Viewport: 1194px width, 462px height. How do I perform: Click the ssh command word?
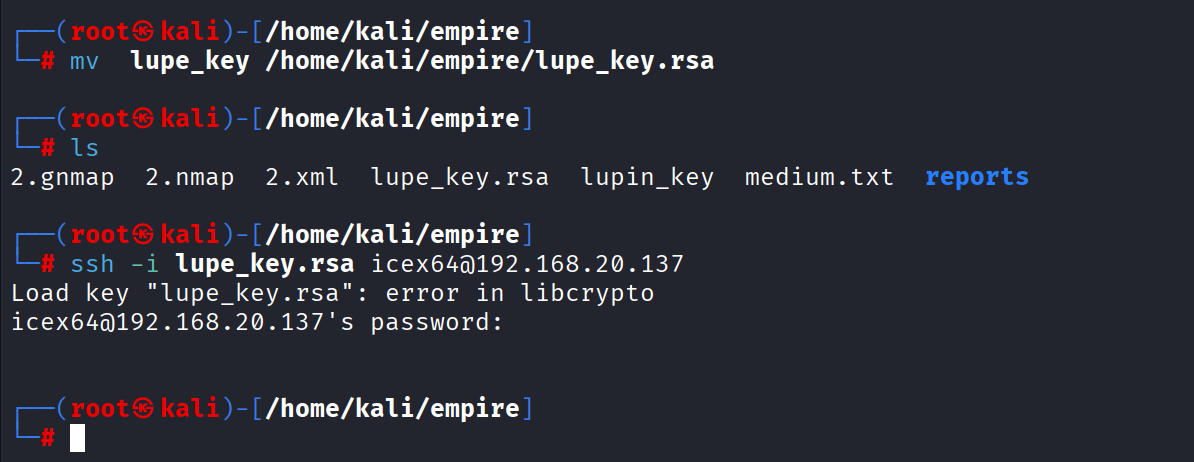pos(91,265)
